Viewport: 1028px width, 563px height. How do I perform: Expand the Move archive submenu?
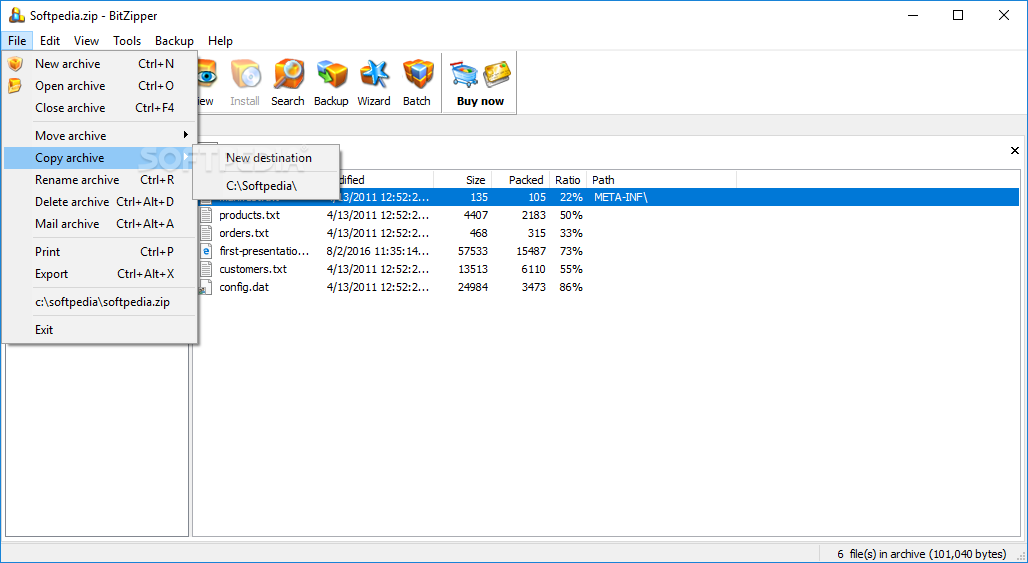pos(100,136)
